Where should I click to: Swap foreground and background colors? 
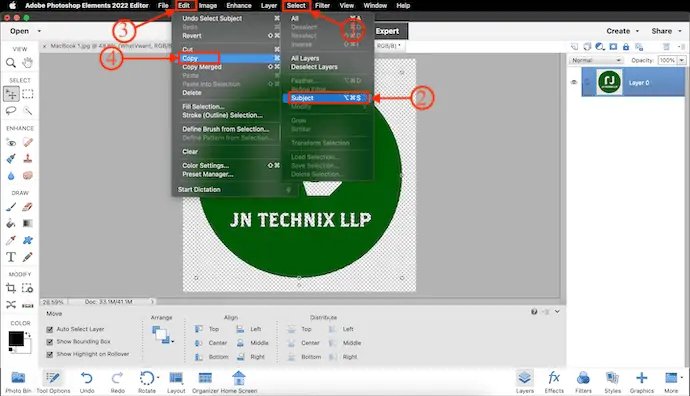click(29, 335)
